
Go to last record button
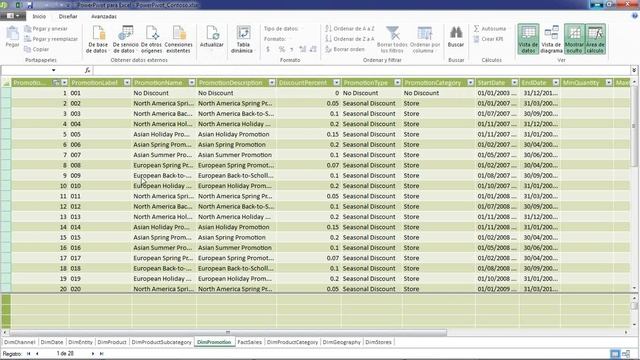[x=102, y=353]
